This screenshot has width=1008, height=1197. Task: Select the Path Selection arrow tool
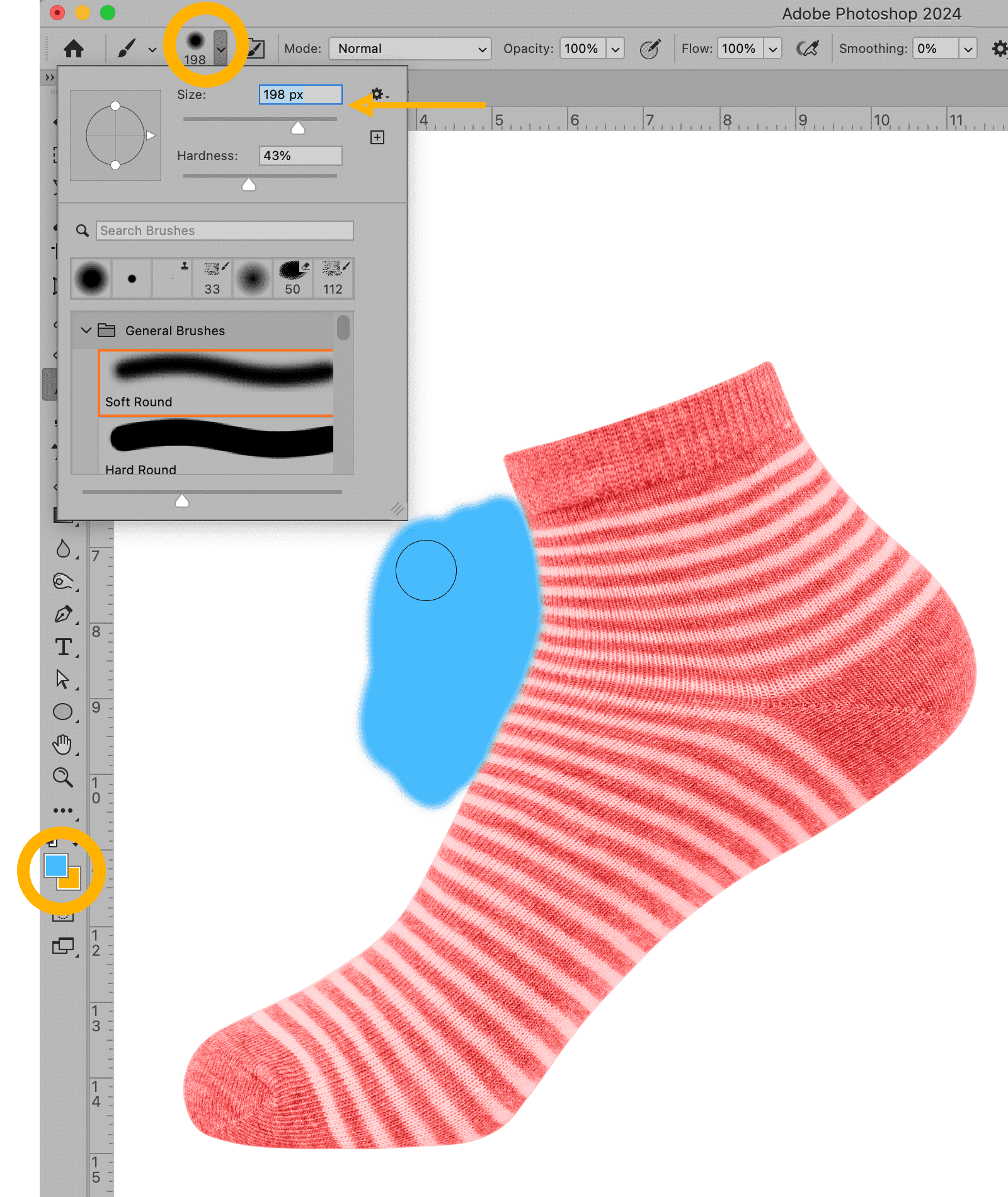tap(63, 679)
